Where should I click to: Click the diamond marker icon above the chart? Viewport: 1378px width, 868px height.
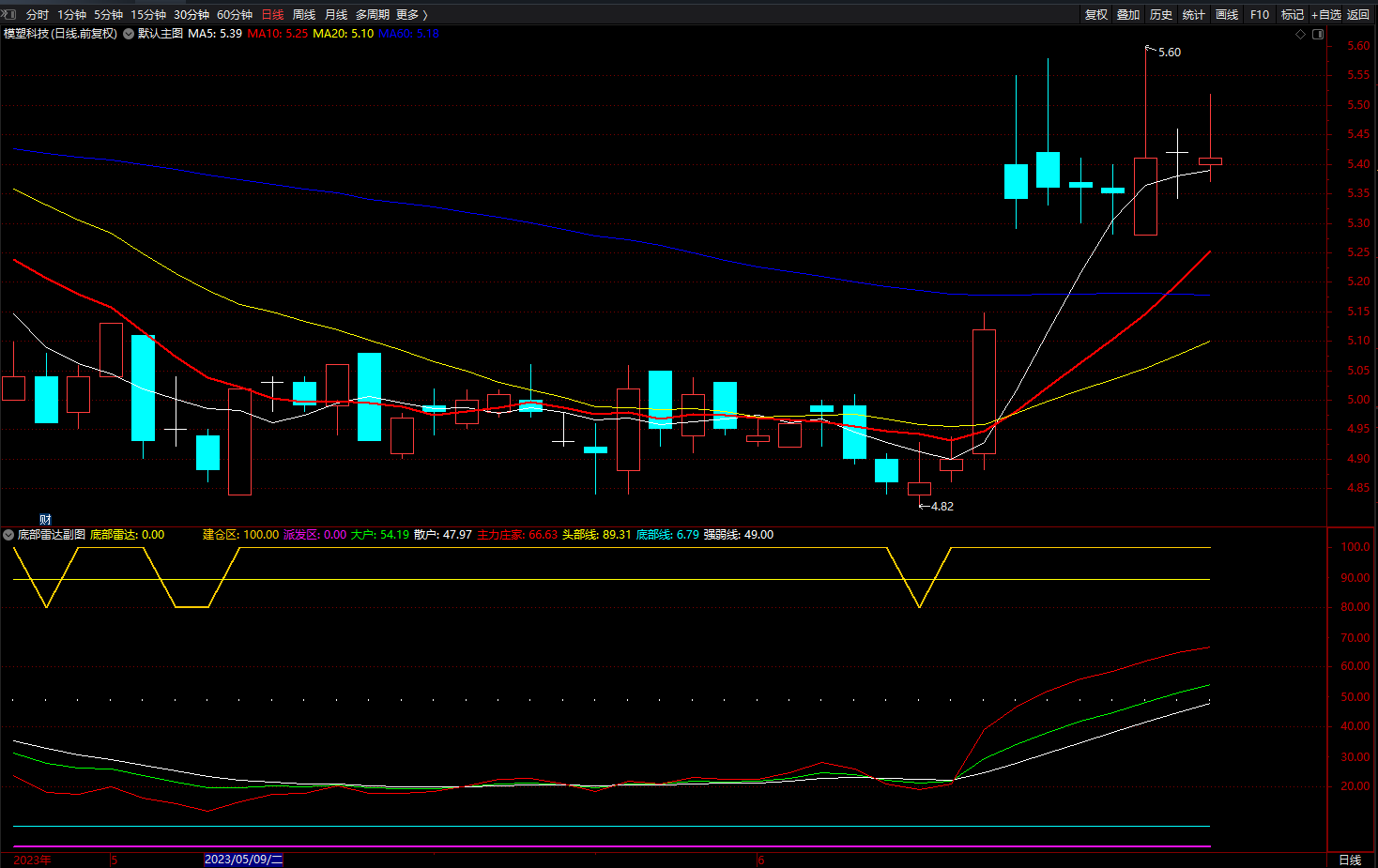click(x=1300, y=34)
